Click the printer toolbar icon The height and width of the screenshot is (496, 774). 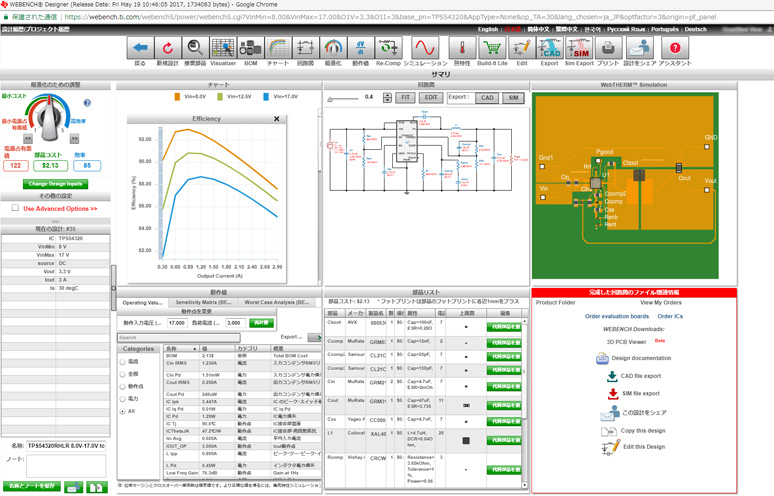(x=608, y=48)
